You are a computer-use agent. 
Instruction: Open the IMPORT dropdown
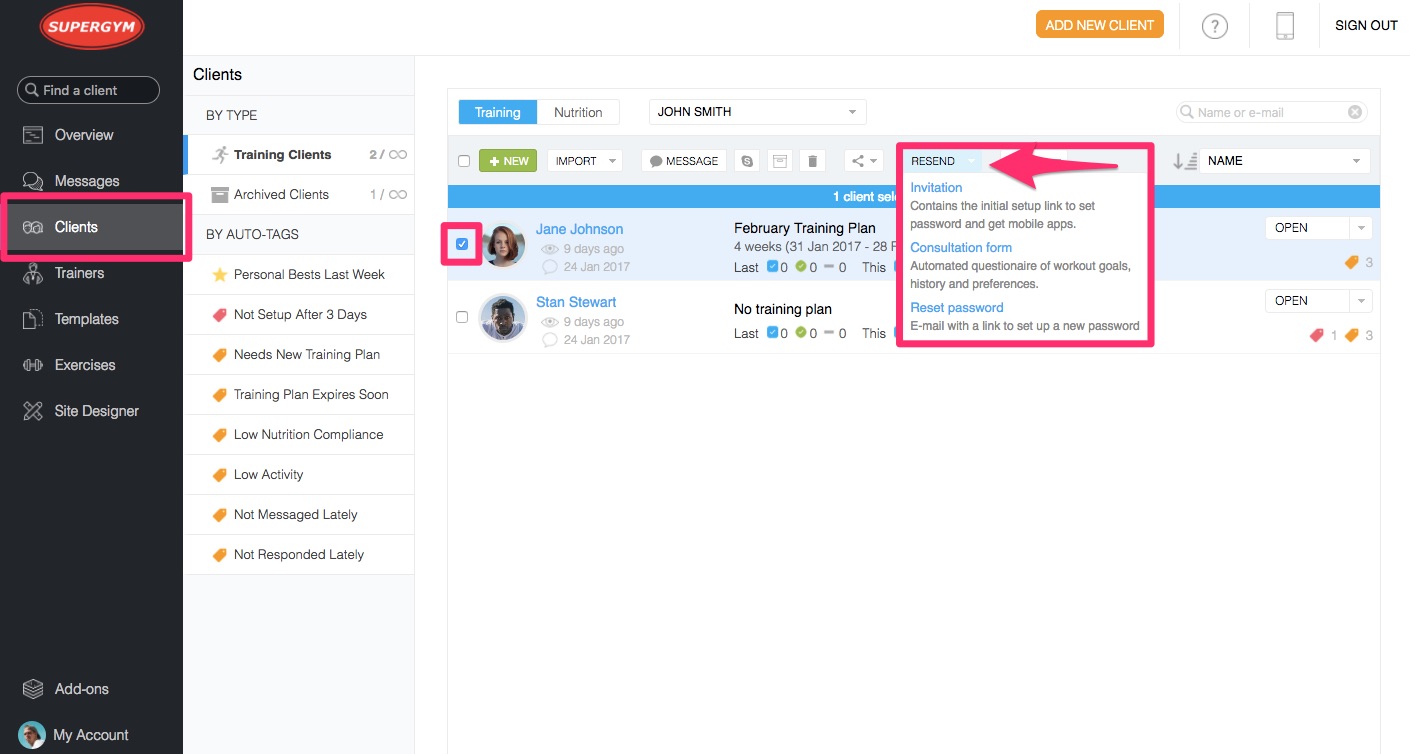pos(585,161)
